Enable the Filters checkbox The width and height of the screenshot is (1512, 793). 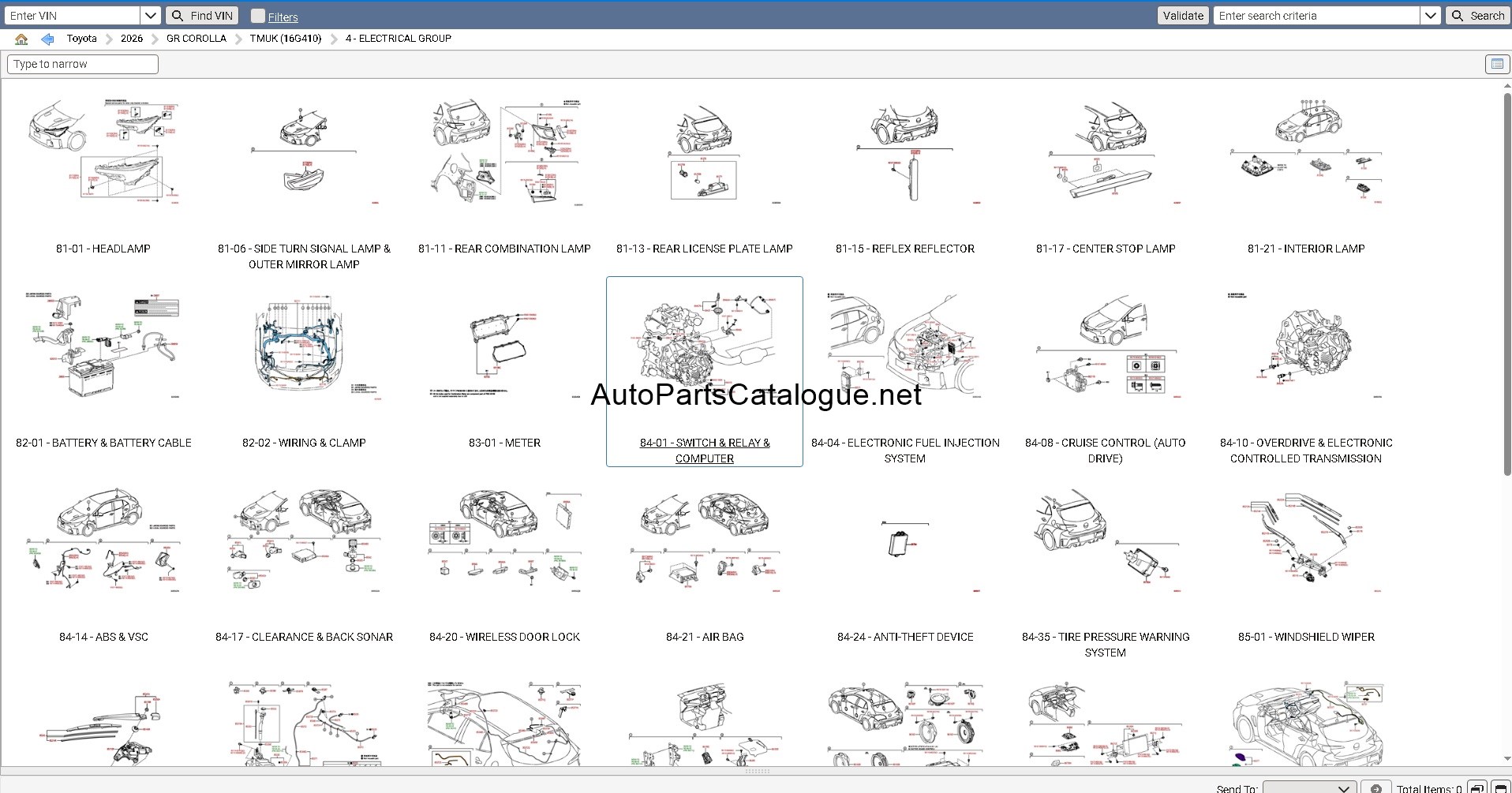click(x=257, y=16)
